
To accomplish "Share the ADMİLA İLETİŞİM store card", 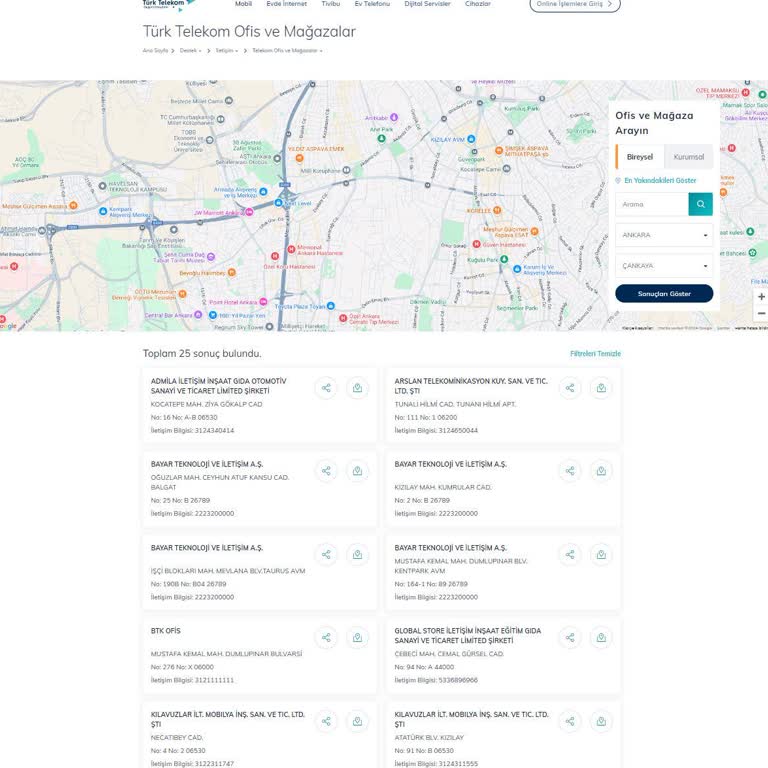I will coord(326,388).
